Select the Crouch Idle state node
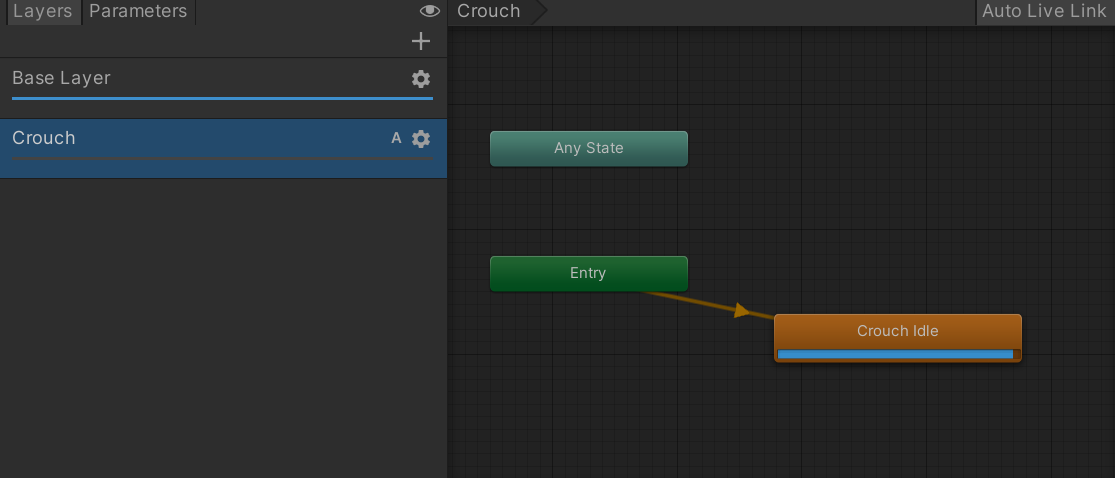The image size is (1115, 478). (x=897, y=338)
